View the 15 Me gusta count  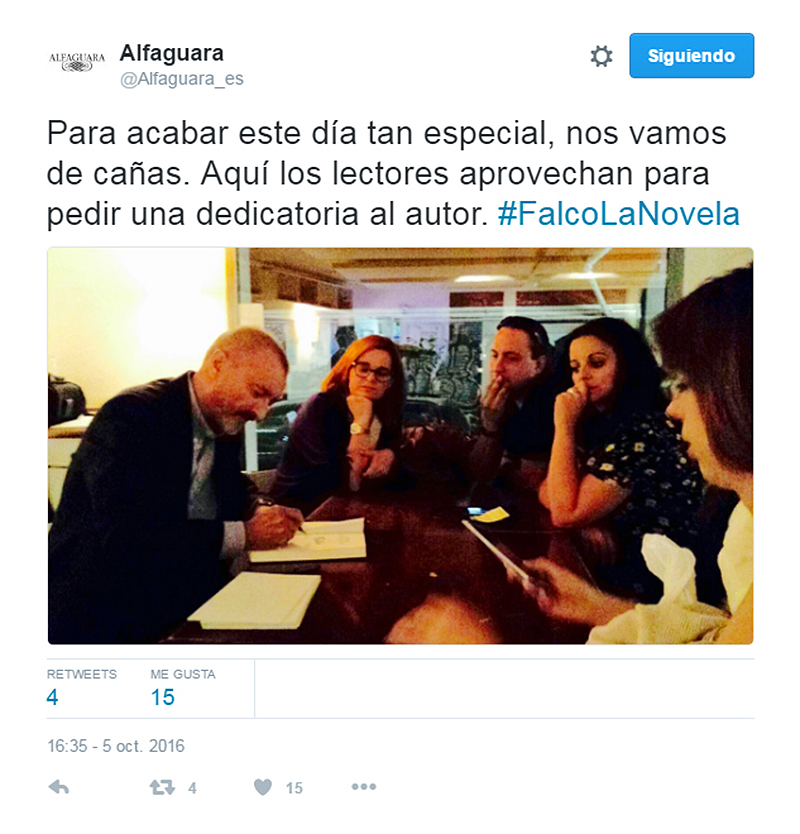(x=162, y=697)
